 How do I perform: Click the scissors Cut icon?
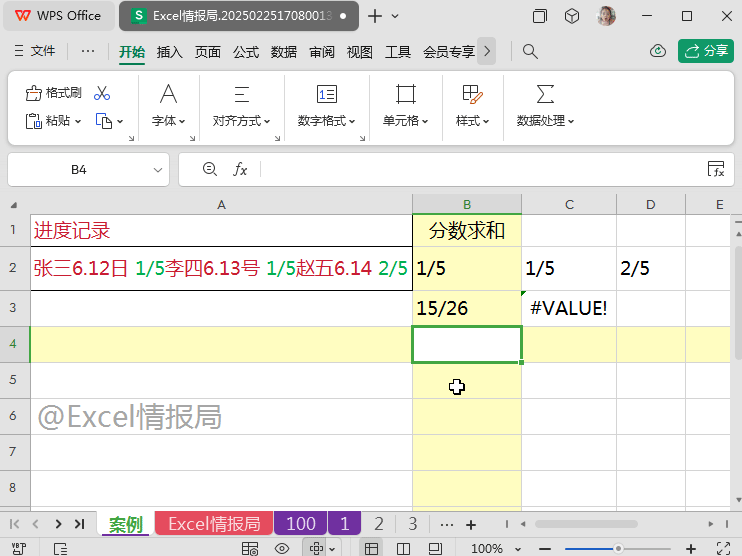coord(102,93)
